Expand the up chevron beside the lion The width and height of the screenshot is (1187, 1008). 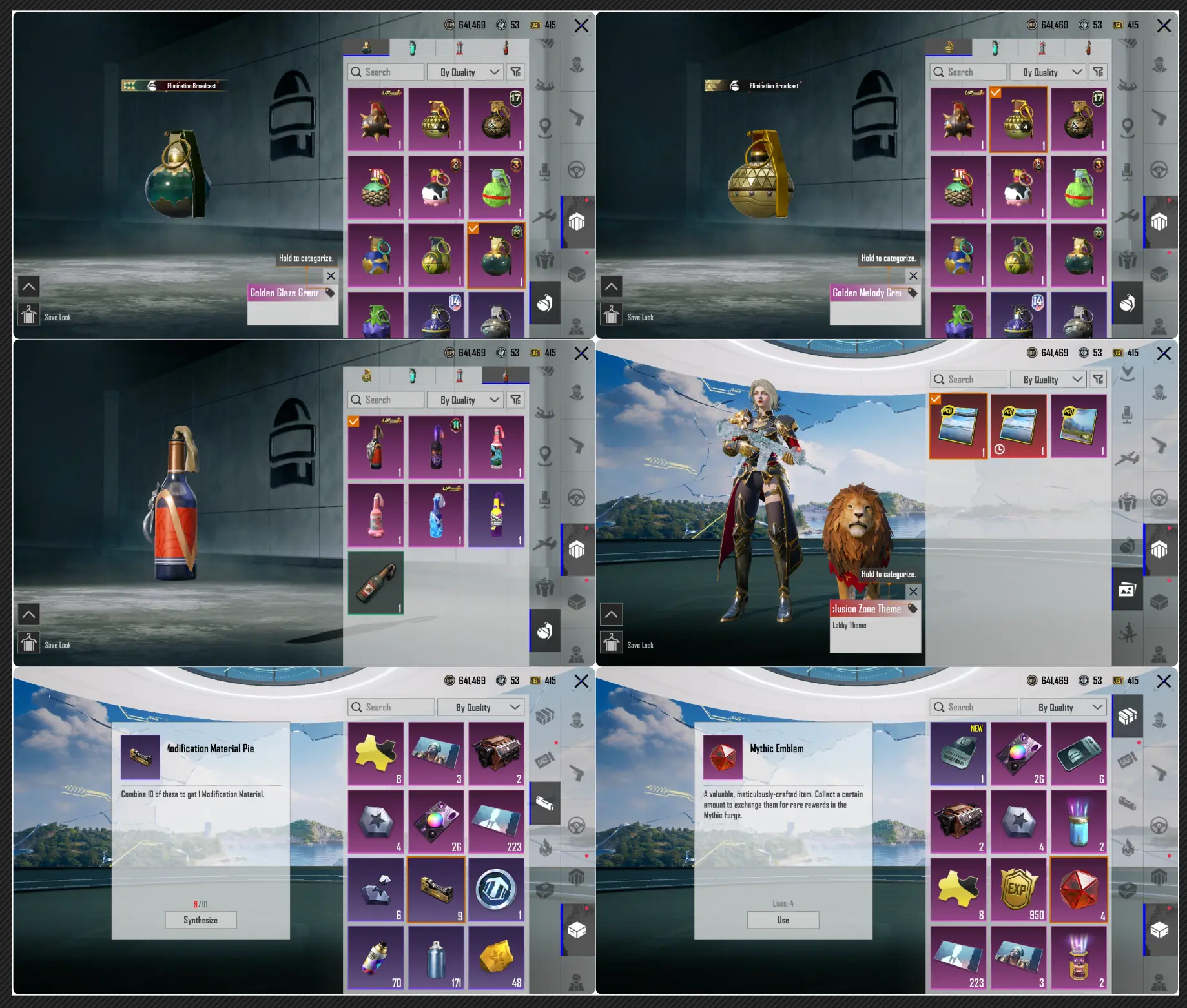[611, 613]
